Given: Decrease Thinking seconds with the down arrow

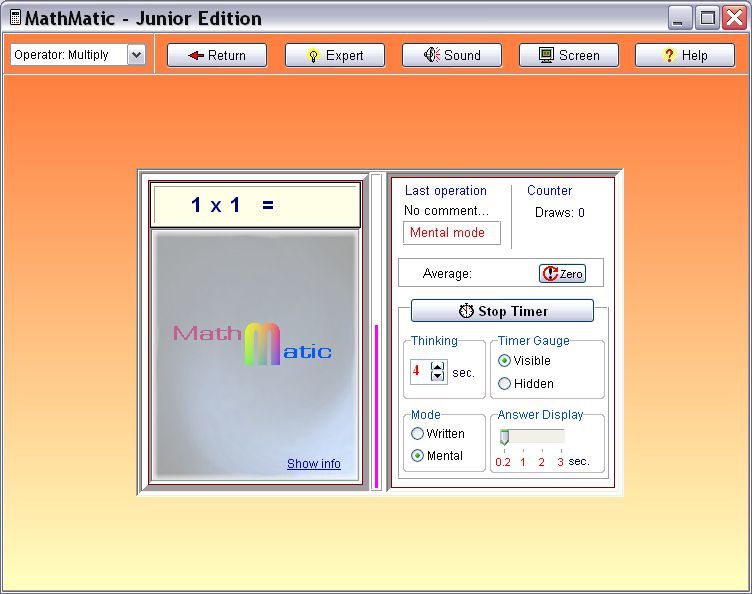Looking at the screenshot, I should pyautogui.click(x=437, y=376).
